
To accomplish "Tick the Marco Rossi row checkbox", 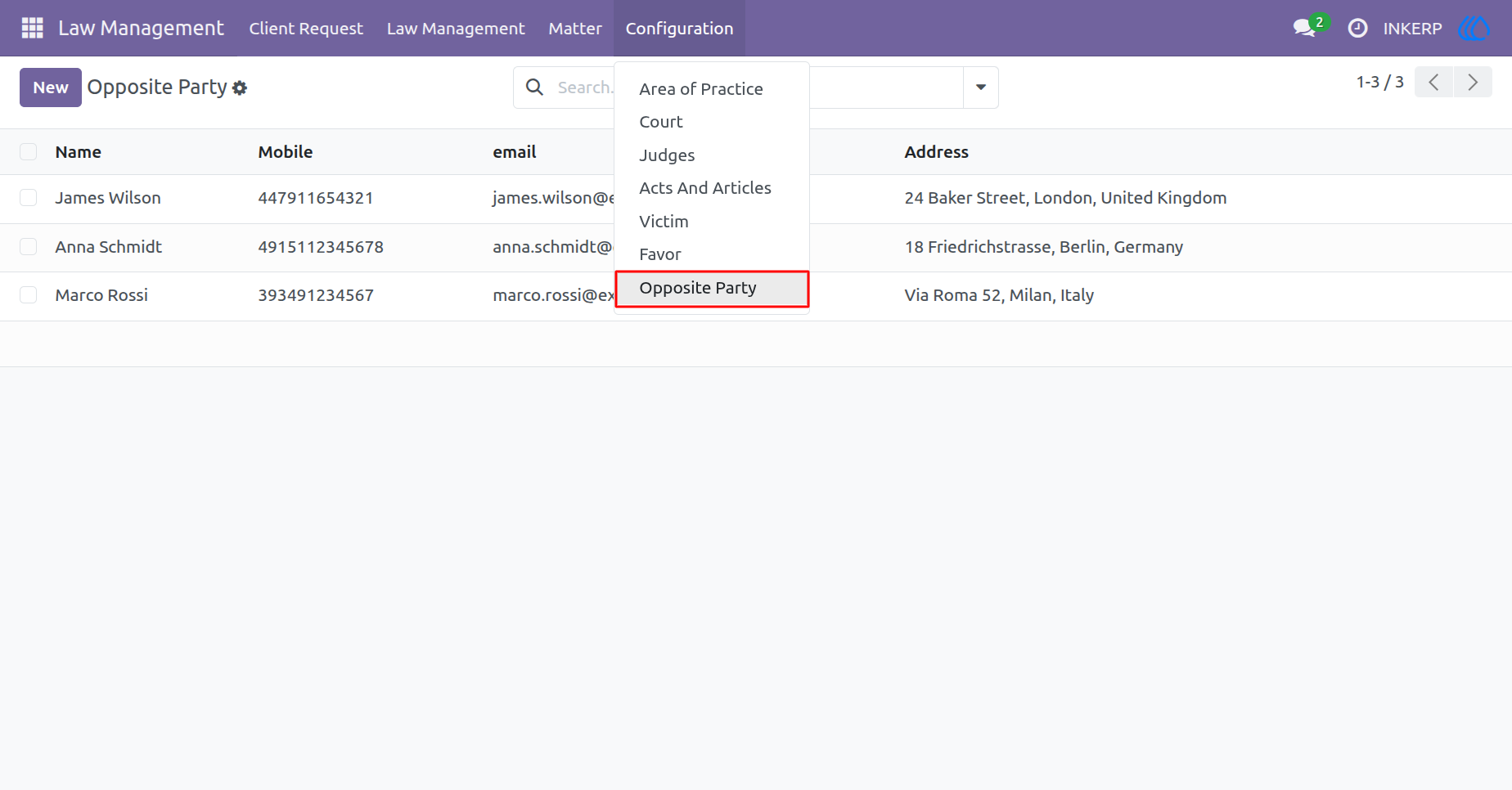I will tap(29, 294).
